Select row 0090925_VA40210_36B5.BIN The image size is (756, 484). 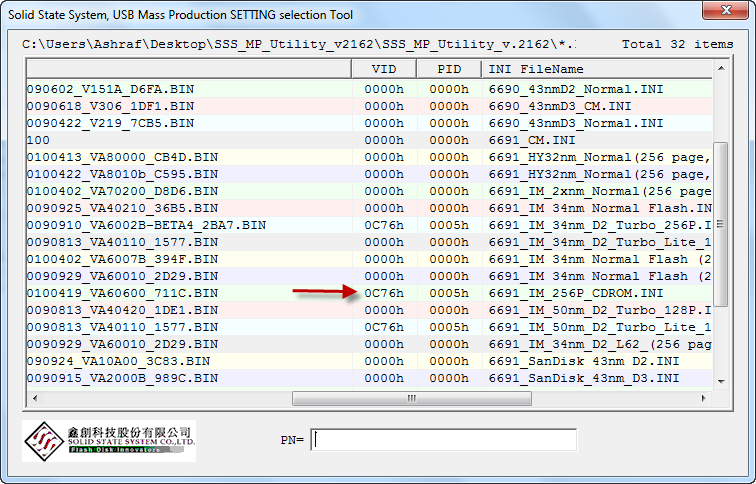(369, 208)
